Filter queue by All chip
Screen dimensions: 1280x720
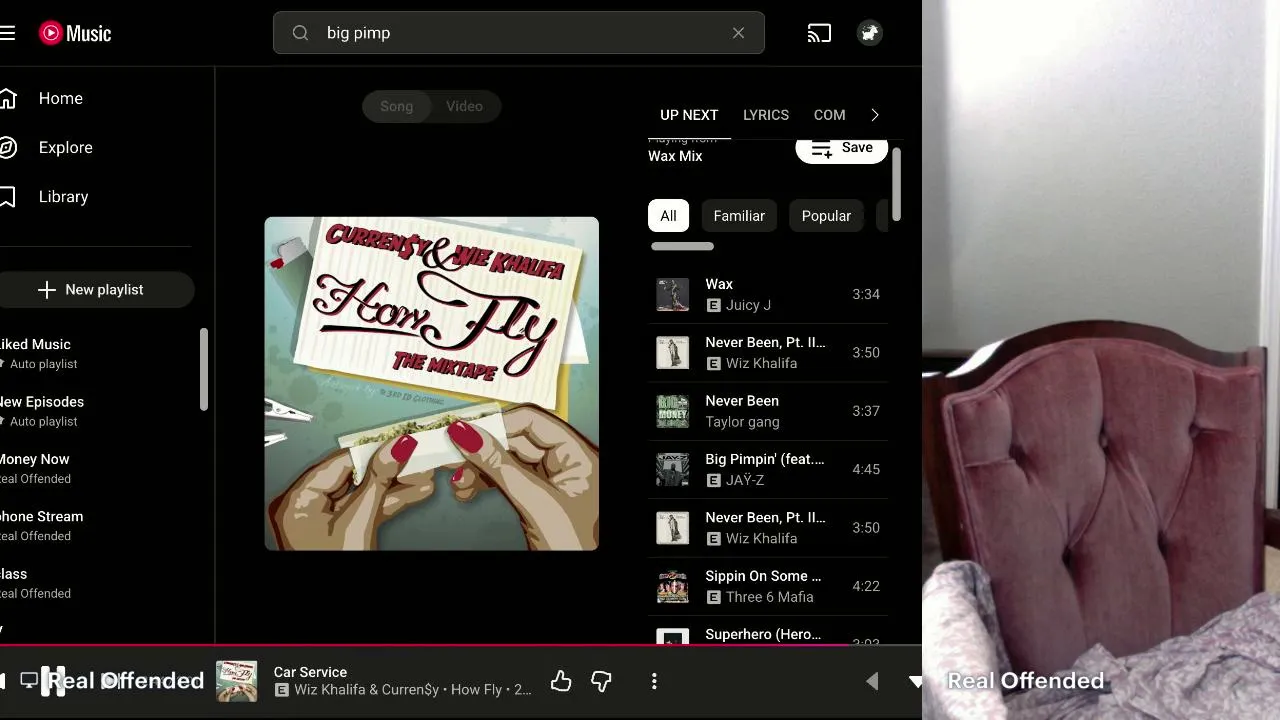click(x=668, y=216)
